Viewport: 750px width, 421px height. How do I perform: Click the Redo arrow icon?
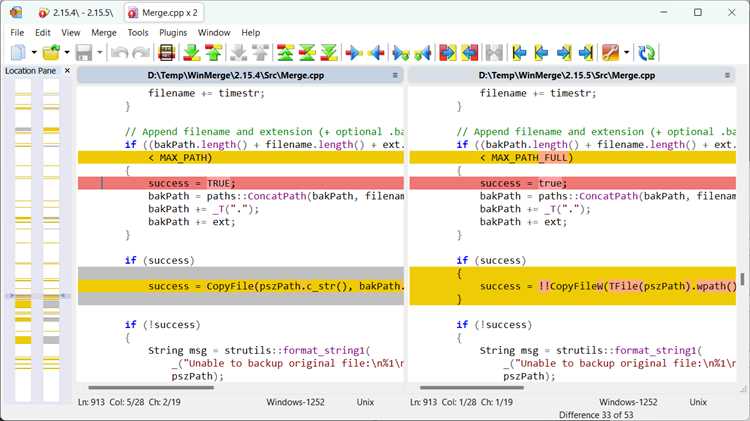pos(141,53)
